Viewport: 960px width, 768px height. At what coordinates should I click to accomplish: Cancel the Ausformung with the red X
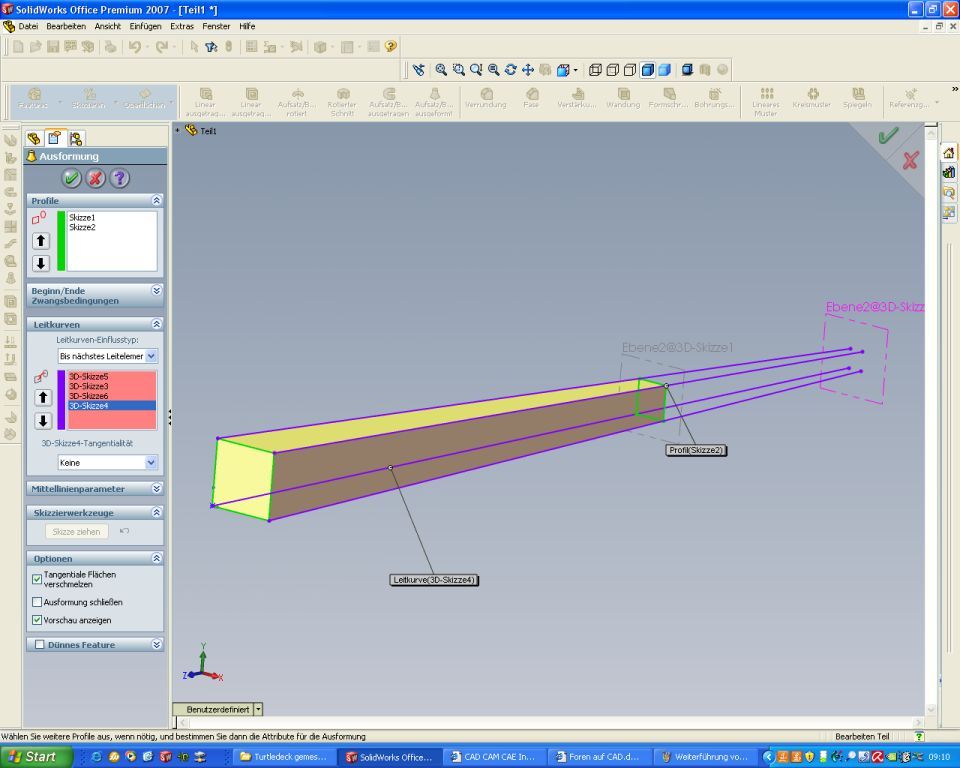click(95, 178)
